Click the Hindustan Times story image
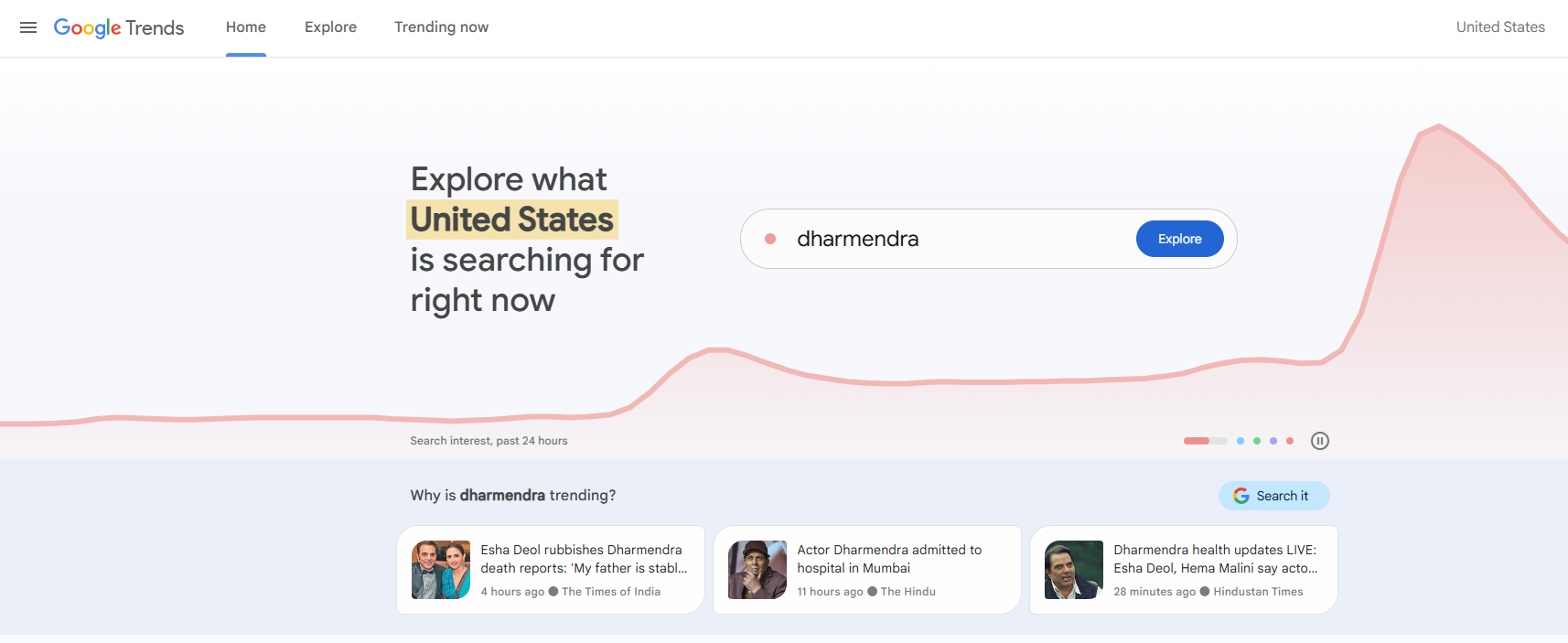This screenshot has width=1568, height=643. [x=1073, y=569]
